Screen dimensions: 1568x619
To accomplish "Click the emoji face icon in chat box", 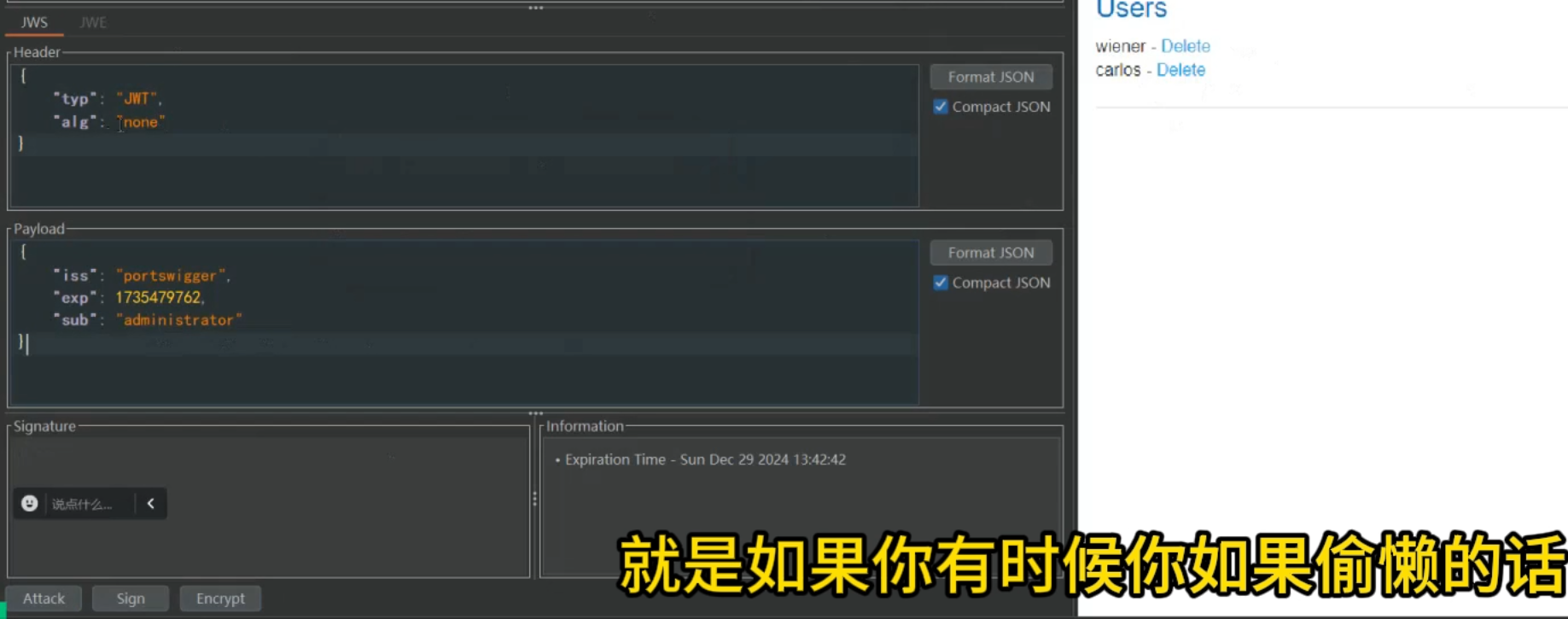I will 29,504.
